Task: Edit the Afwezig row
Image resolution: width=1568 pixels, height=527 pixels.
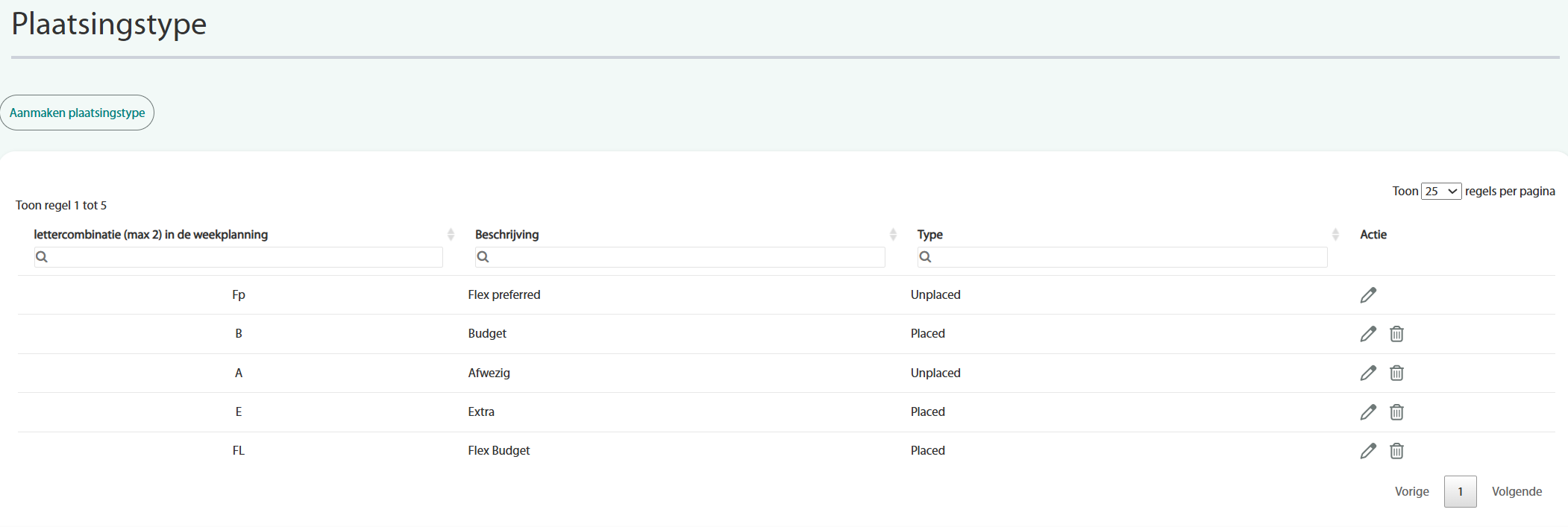Action: [1367, 373]
